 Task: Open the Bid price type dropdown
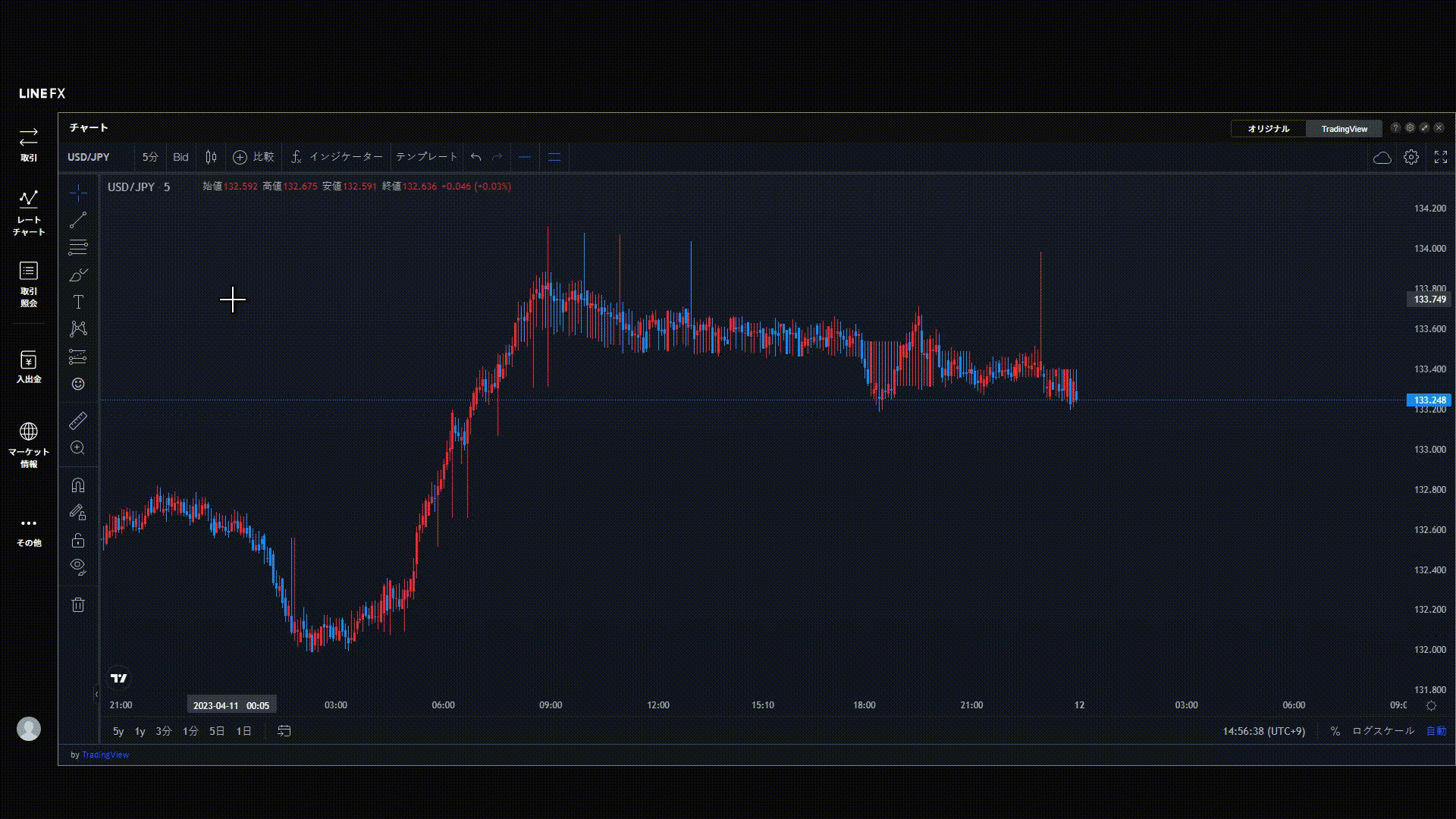click(180, 157)
